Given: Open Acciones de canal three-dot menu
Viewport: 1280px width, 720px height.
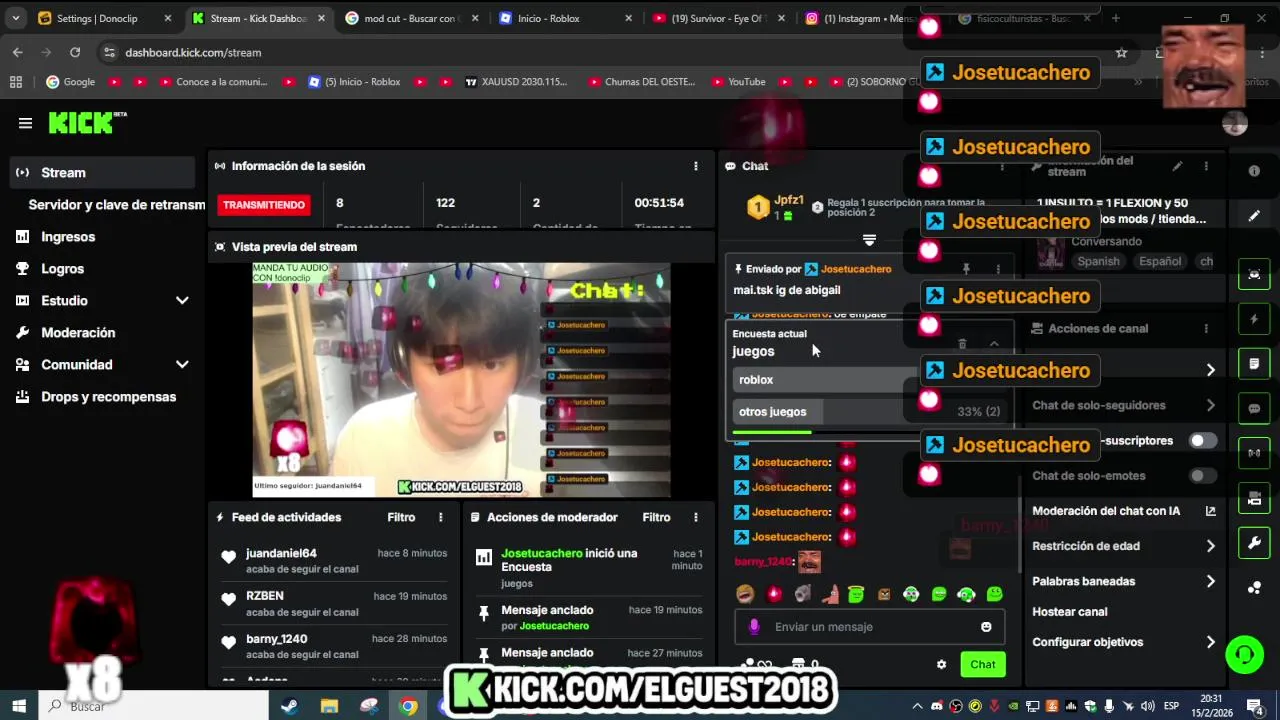Looking at the screenshot, I should (x=1206, y=328).
